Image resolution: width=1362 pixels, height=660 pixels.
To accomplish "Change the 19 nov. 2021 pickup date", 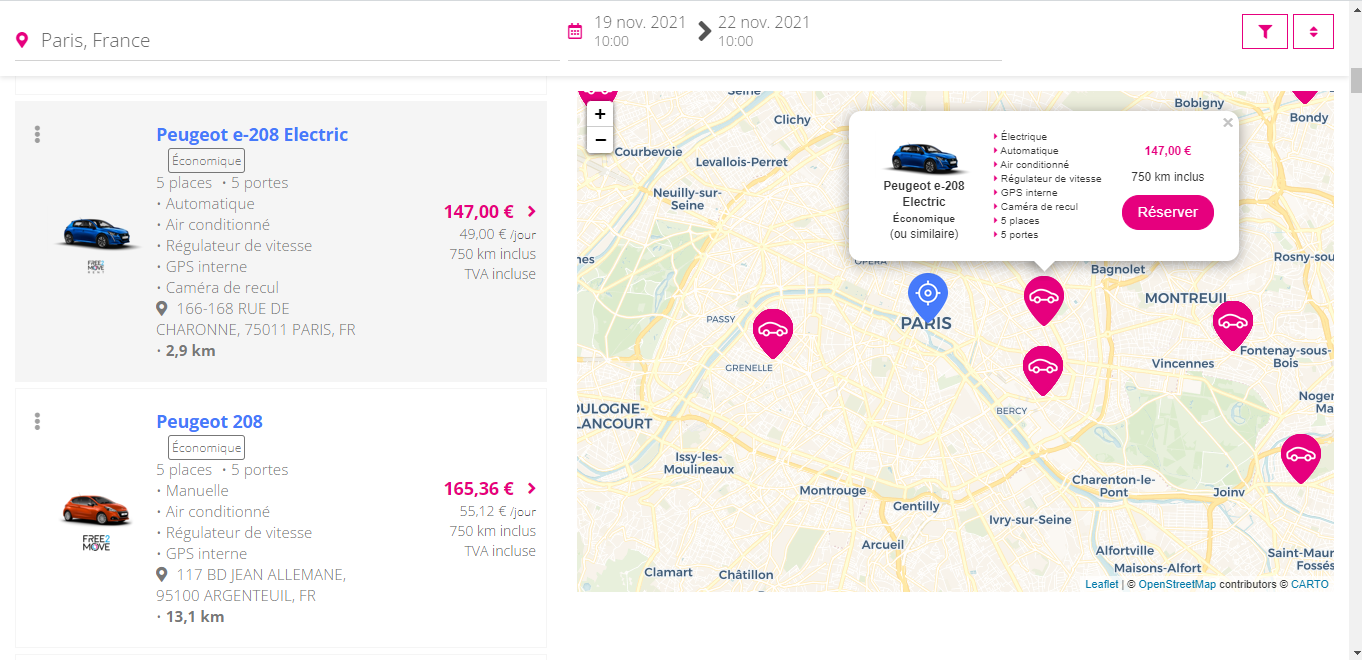I will pos(640,22).
